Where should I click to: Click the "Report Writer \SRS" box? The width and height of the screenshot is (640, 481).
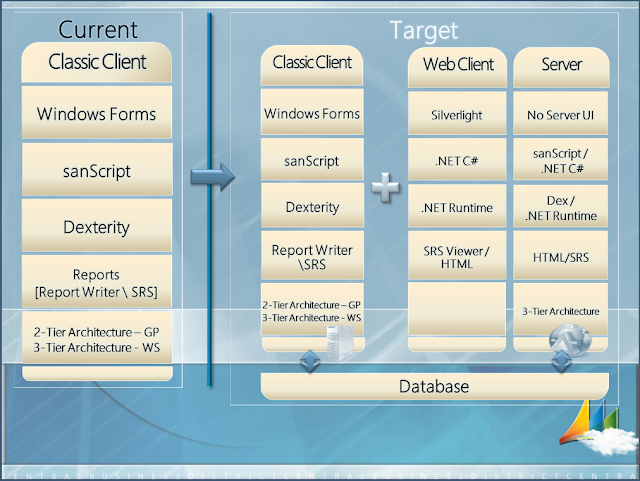click(312, 255)
